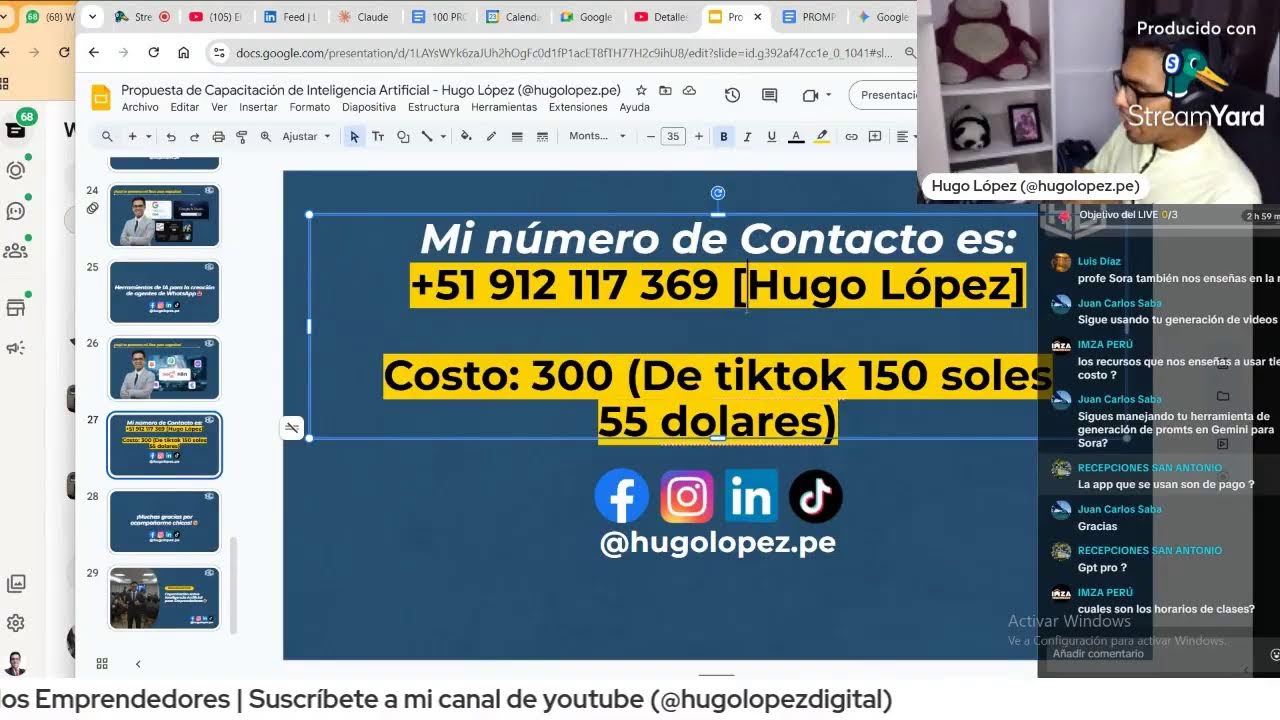Activate the paint format tool

(x=241, y=136)
